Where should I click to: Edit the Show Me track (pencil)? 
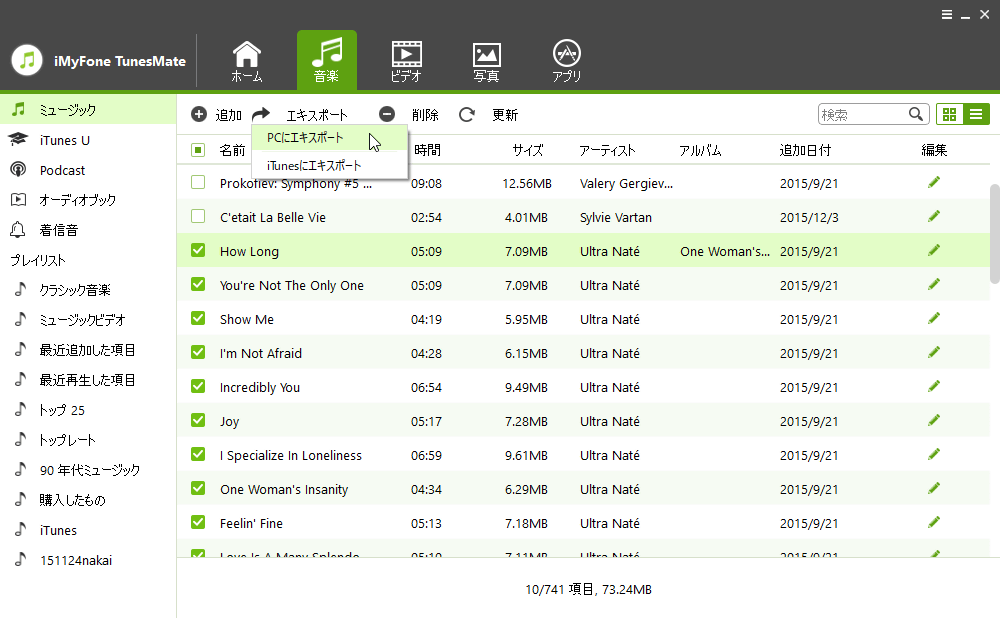click(x=934, y=318)
